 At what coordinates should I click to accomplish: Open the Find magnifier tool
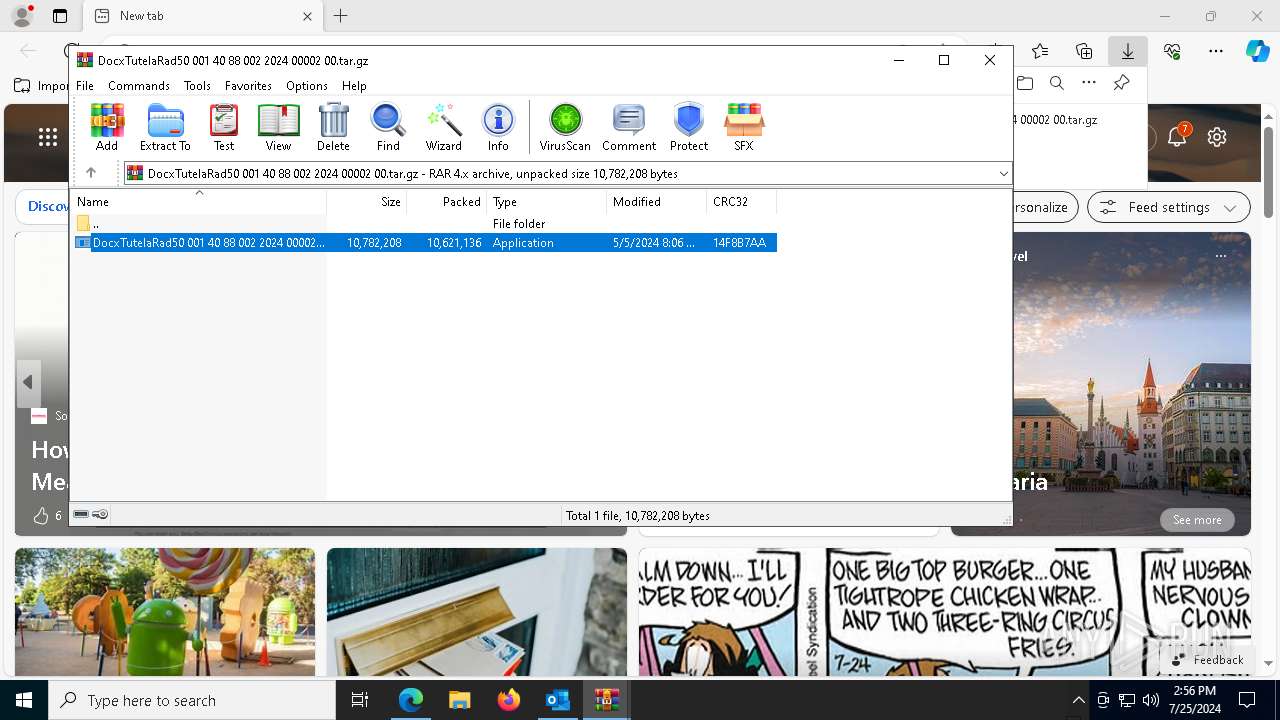(x=388, y=127)
